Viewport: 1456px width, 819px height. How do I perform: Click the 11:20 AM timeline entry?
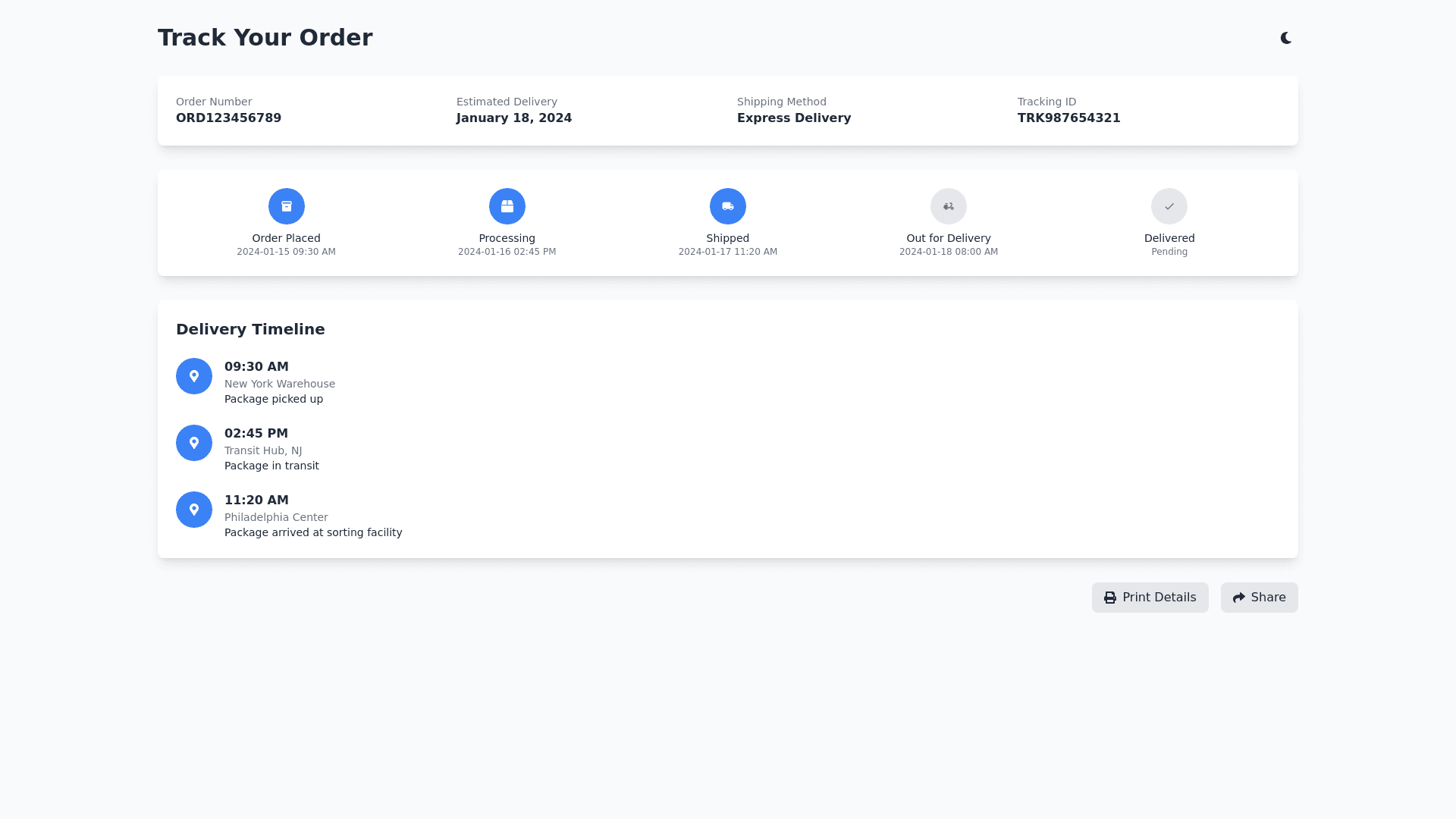pyautogui.click(x=256, y=500)
